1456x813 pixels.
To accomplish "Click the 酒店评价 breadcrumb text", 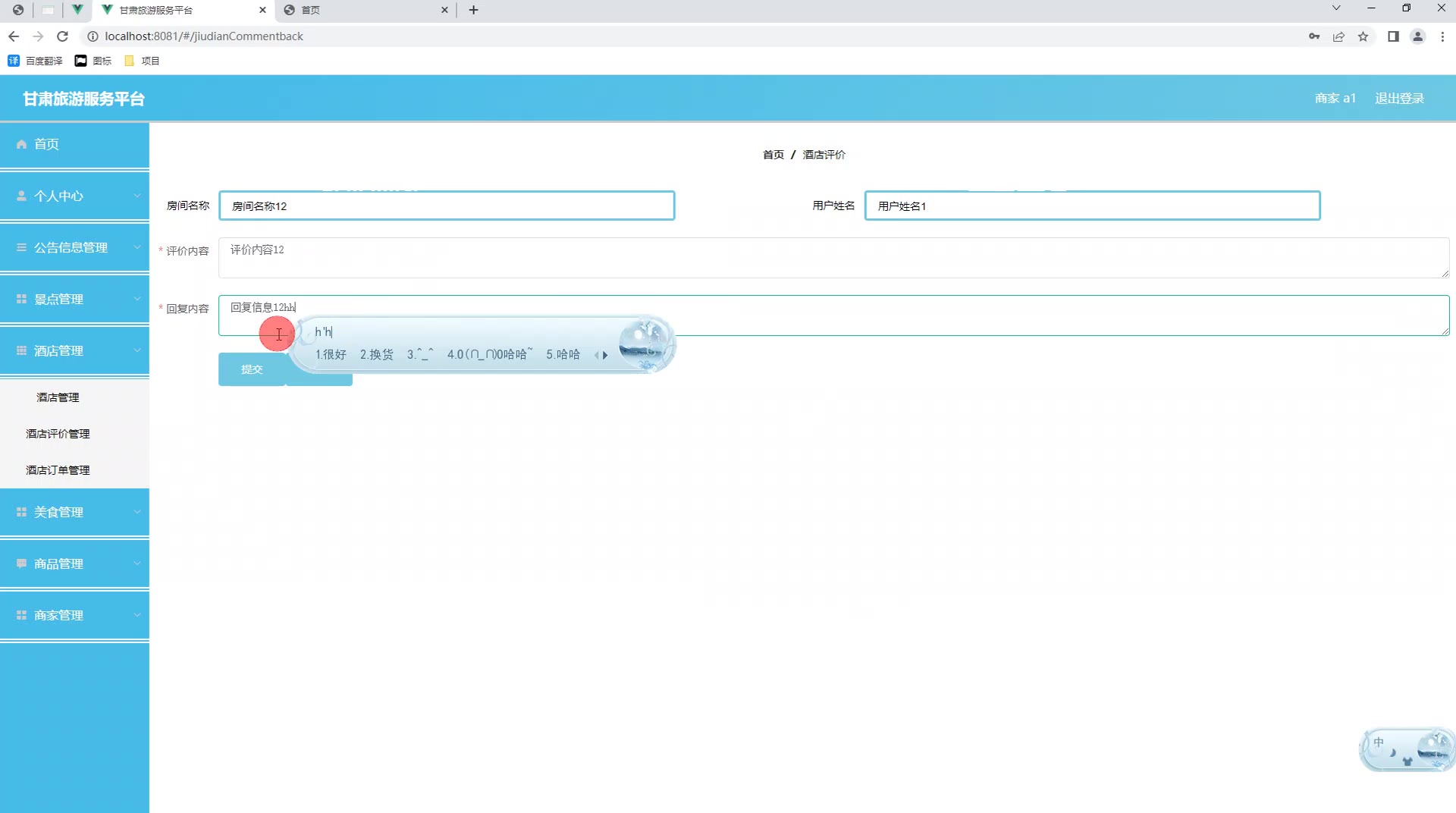I will 824,155.
